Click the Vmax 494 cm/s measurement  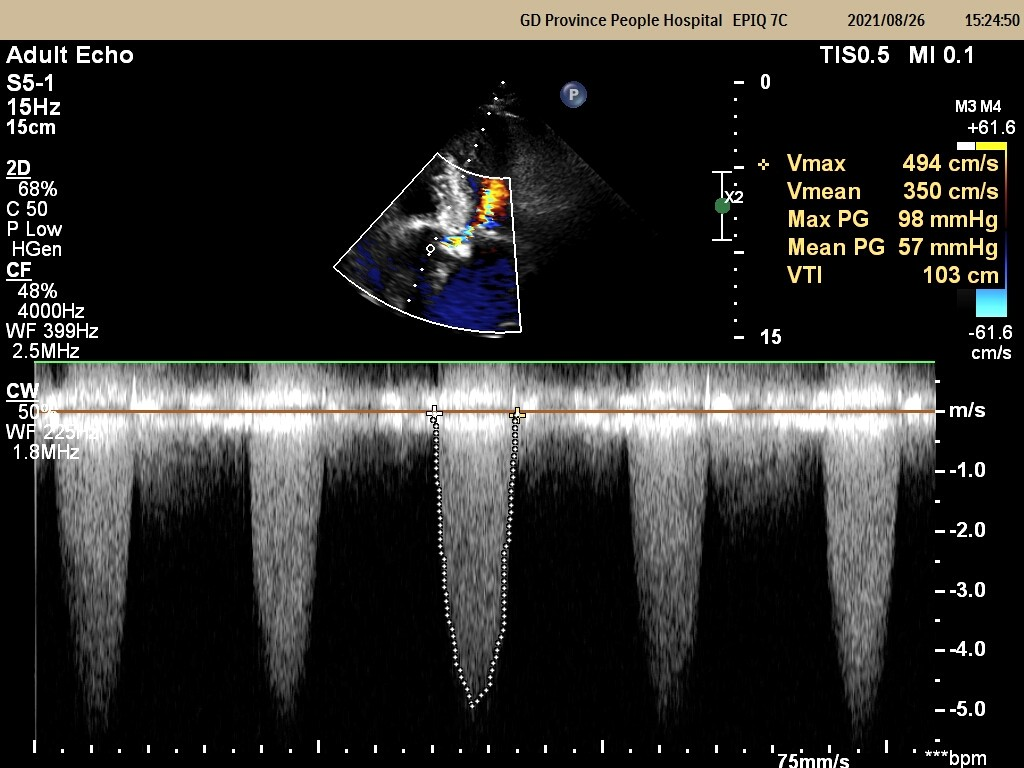pos(949,164)
